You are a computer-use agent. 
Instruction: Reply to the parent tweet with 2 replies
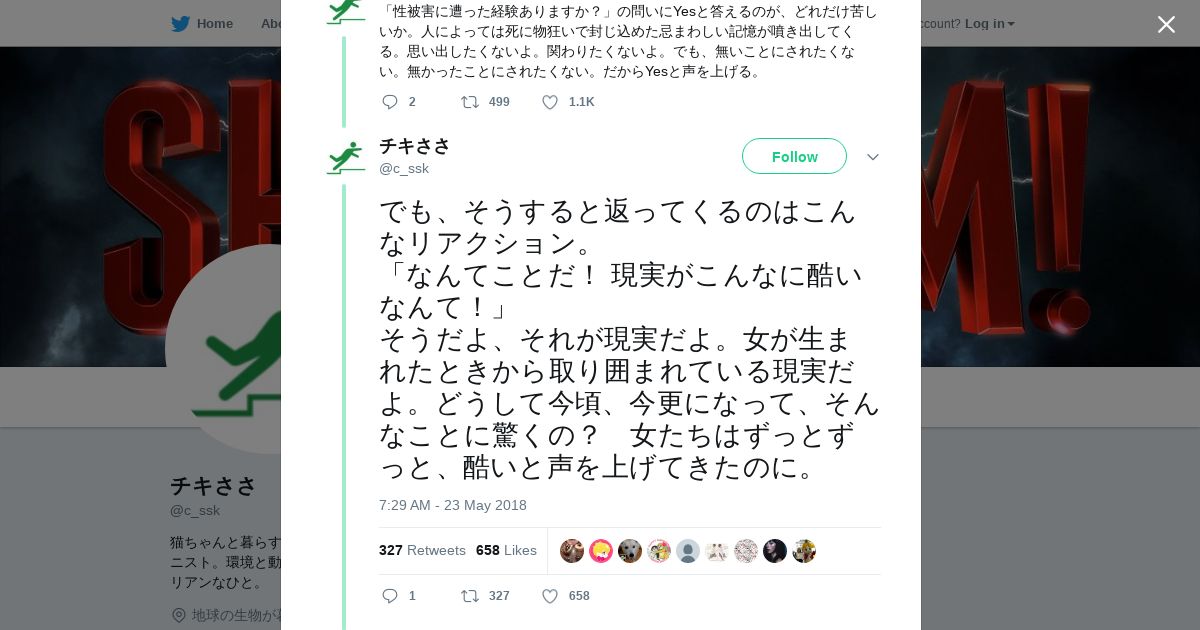pyautogui.click(x=390, y=102)
